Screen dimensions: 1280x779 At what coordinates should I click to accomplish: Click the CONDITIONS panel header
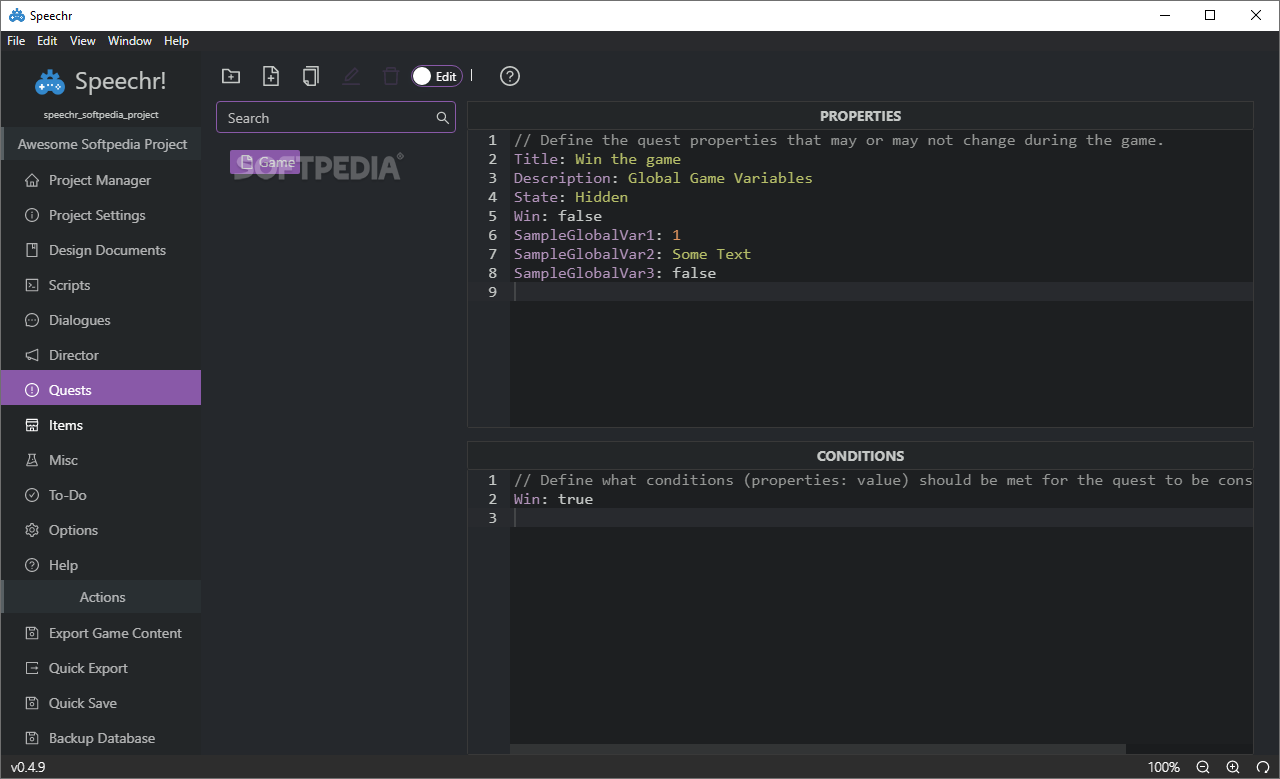coord(860,456)
